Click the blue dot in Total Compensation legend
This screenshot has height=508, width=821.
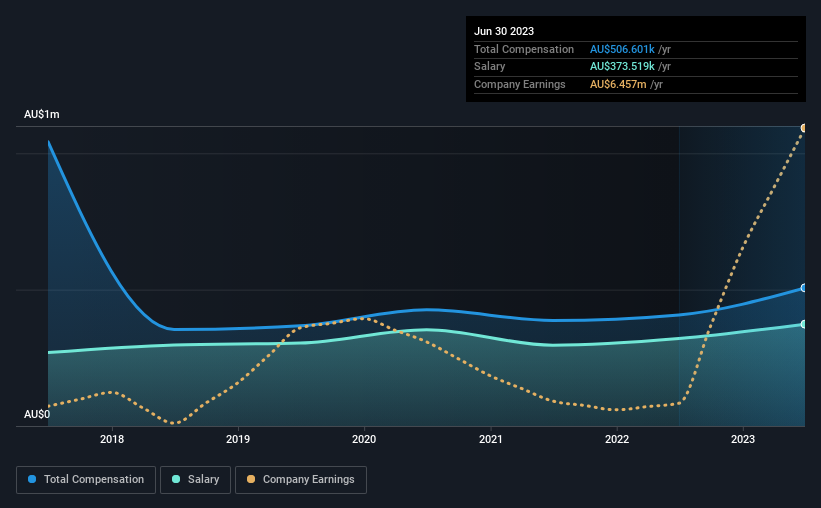(32, 479)
